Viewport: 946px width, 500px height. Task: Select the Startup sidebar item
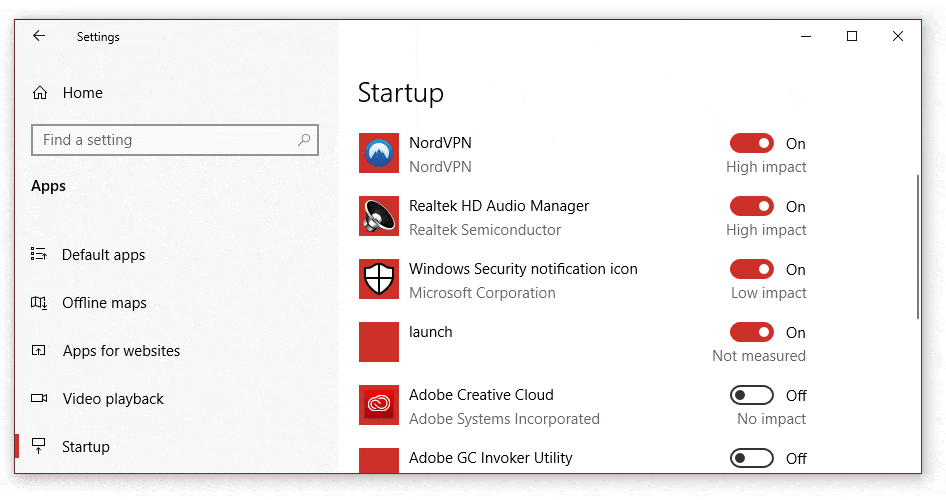(86, 447)
